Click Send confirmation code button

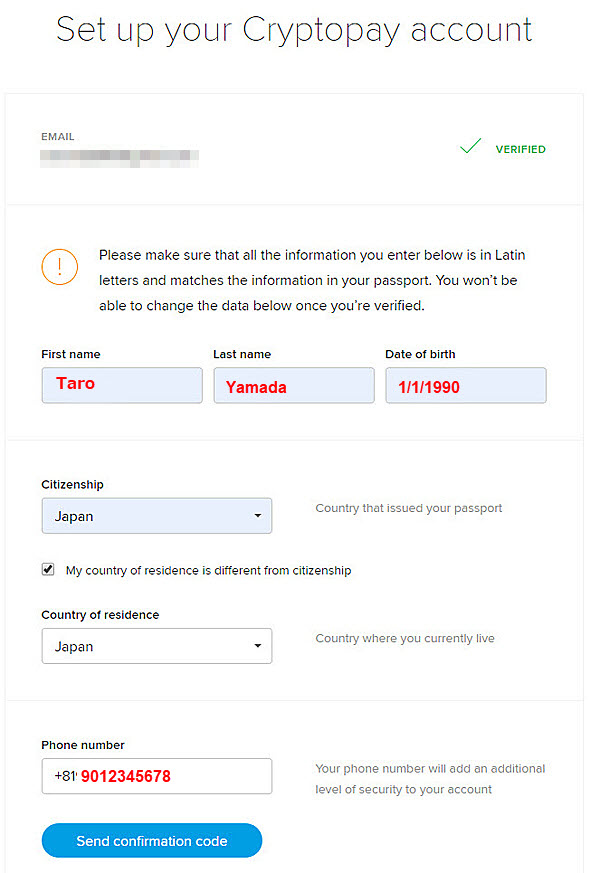click(152, 841)
